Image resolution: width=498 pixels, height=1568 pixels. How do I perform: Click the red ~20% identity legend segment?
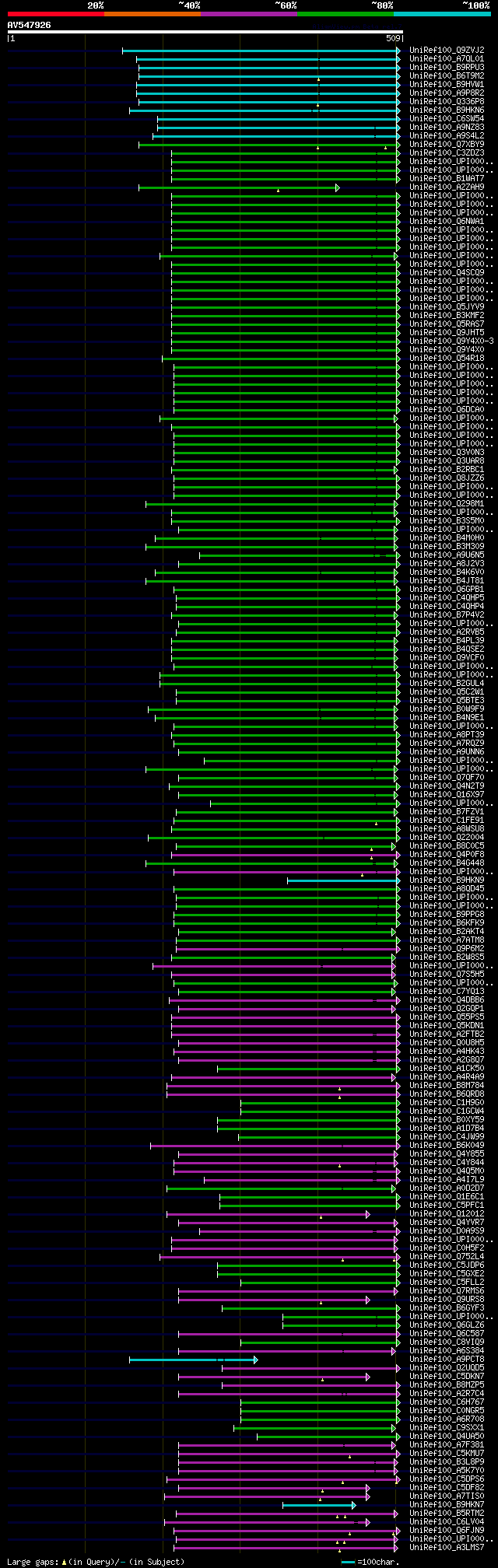(x=56, y=14)
